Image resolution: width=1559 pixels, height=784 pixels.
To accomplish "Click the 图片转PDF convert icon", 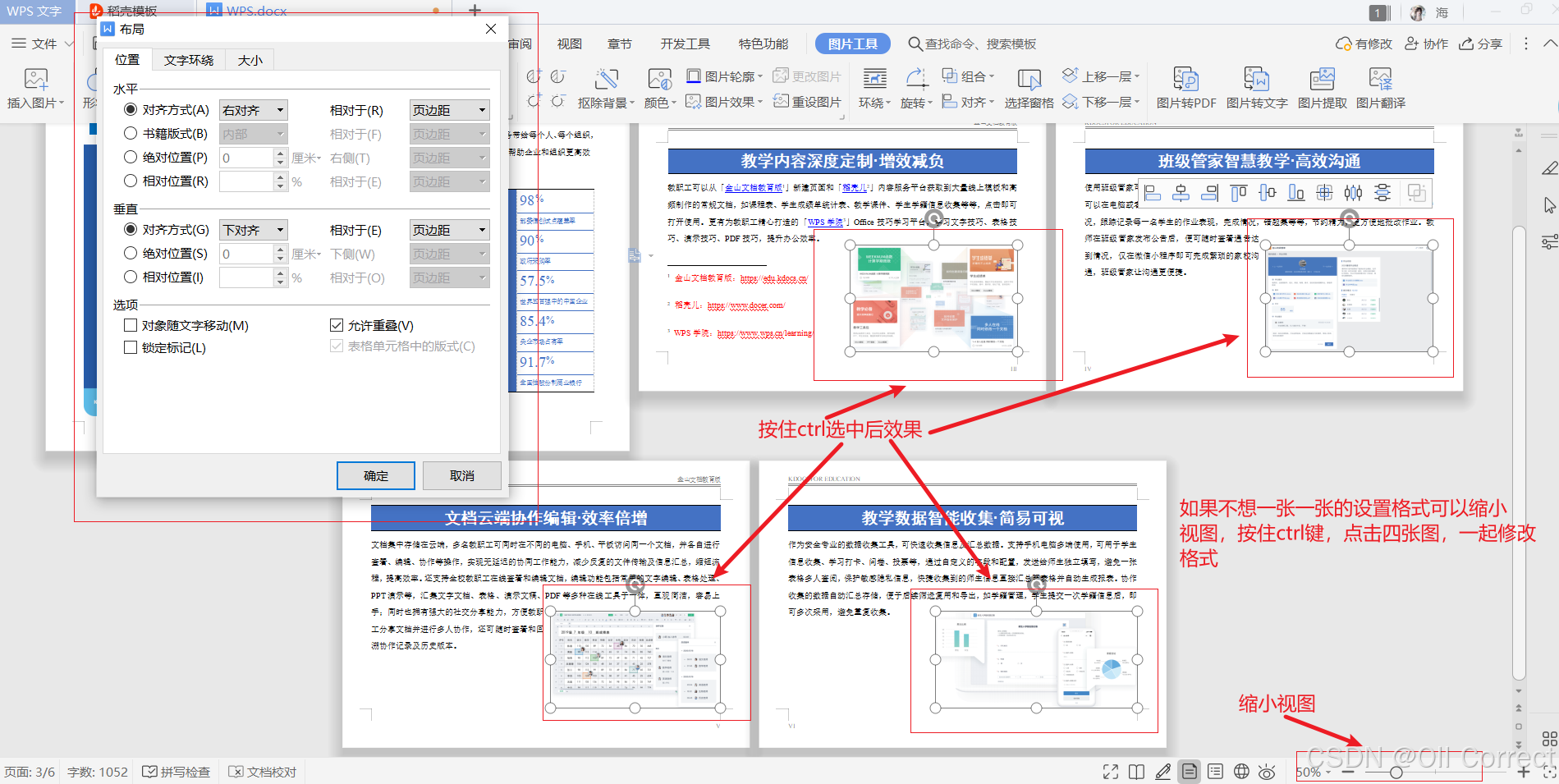I will 1185,79.
